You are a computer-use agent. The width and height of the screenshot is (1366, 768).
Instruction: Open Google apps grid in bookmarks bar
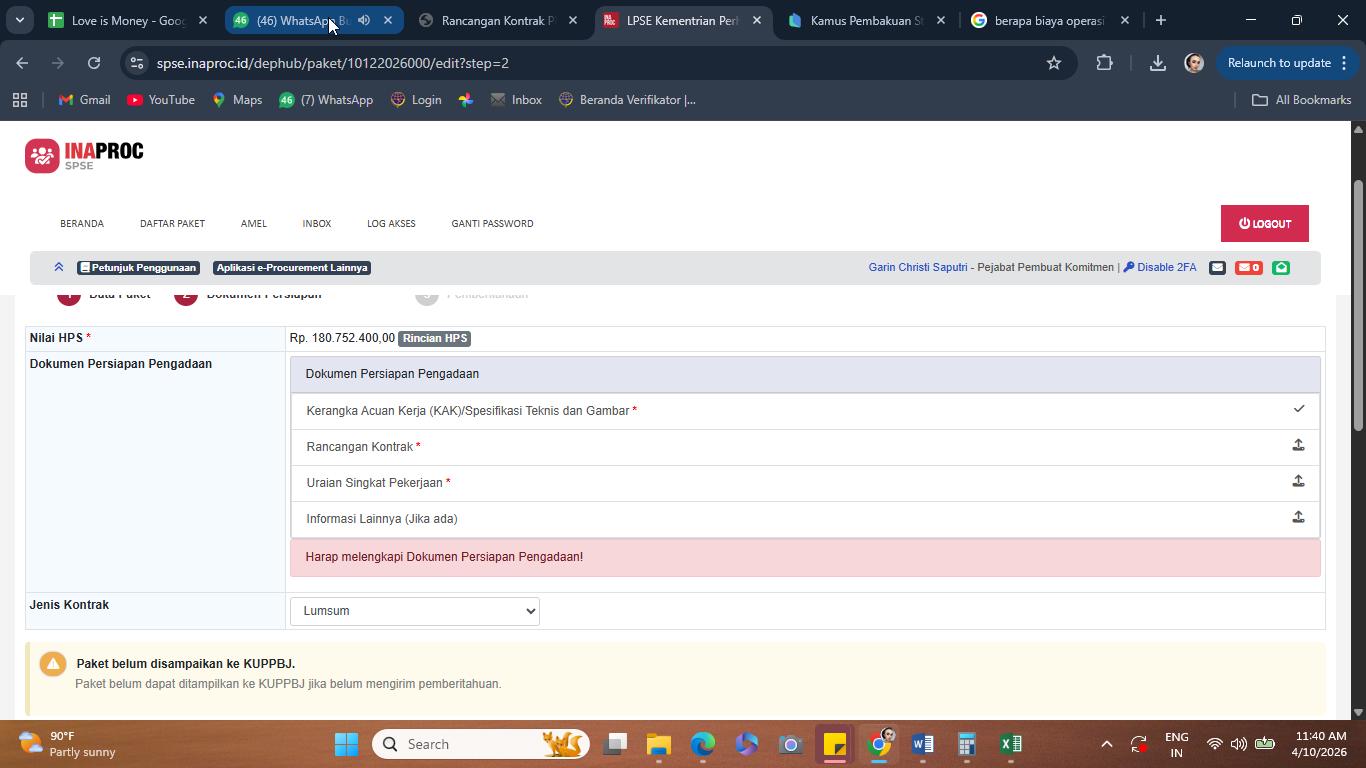pyautogui.click(x=20, y=100)
